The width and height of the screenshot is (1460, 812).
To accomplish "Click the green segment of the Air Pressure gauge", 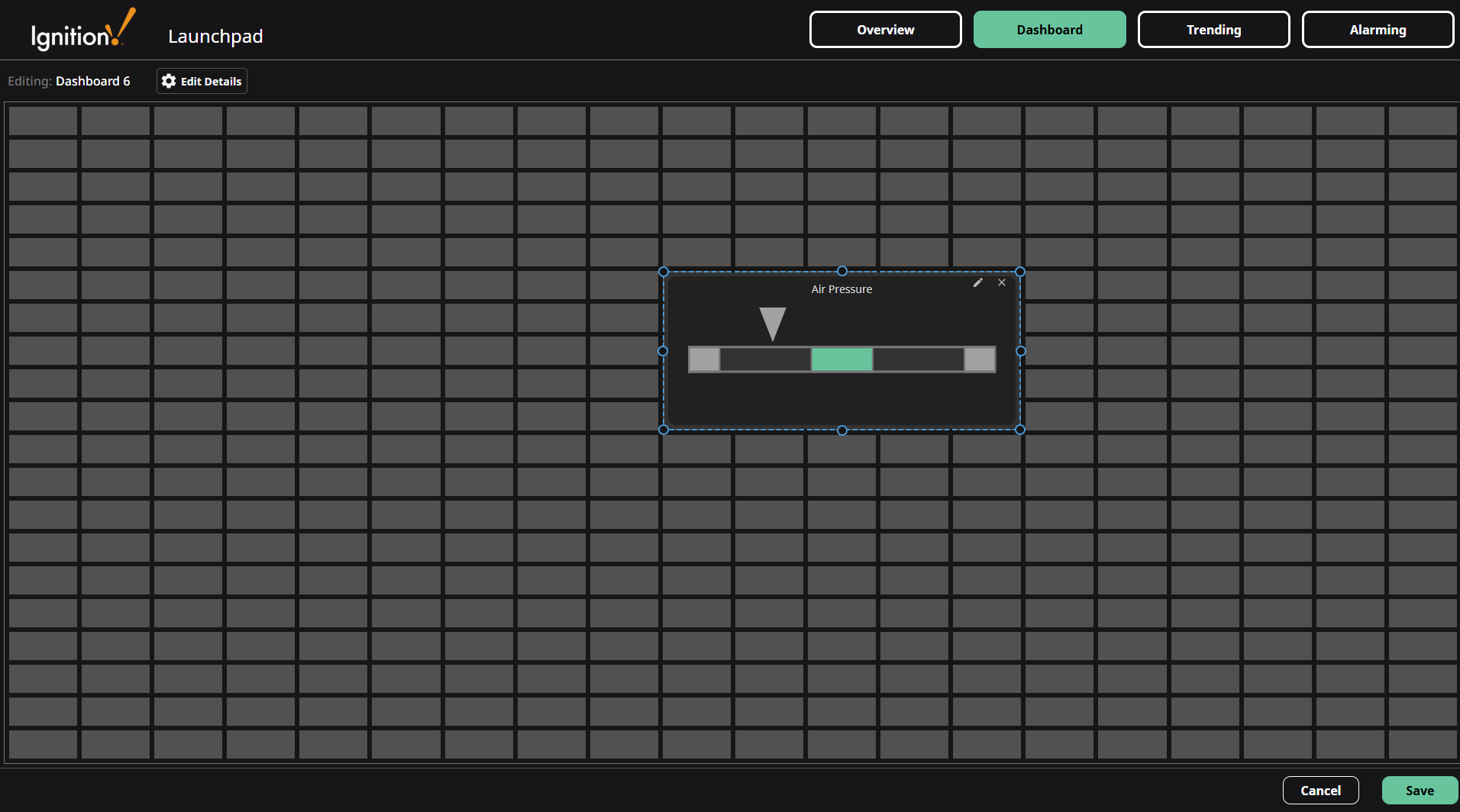I will (841, 359).
